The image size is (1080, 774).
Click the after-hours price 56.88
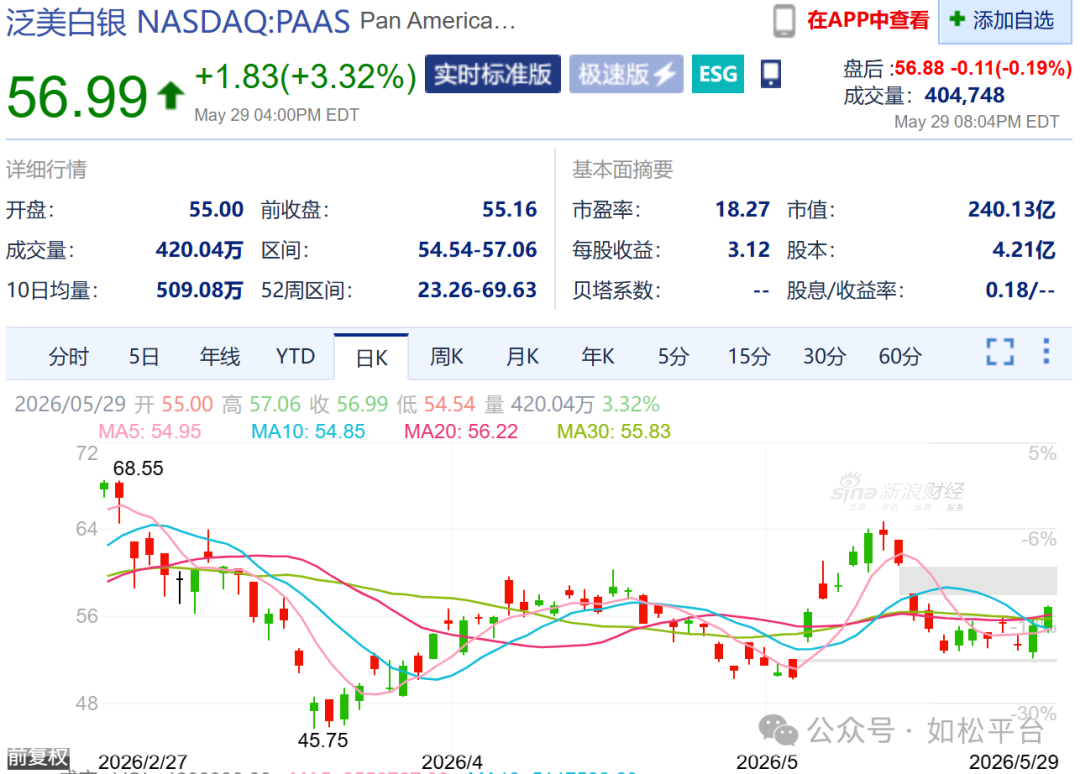coord(919,68)
